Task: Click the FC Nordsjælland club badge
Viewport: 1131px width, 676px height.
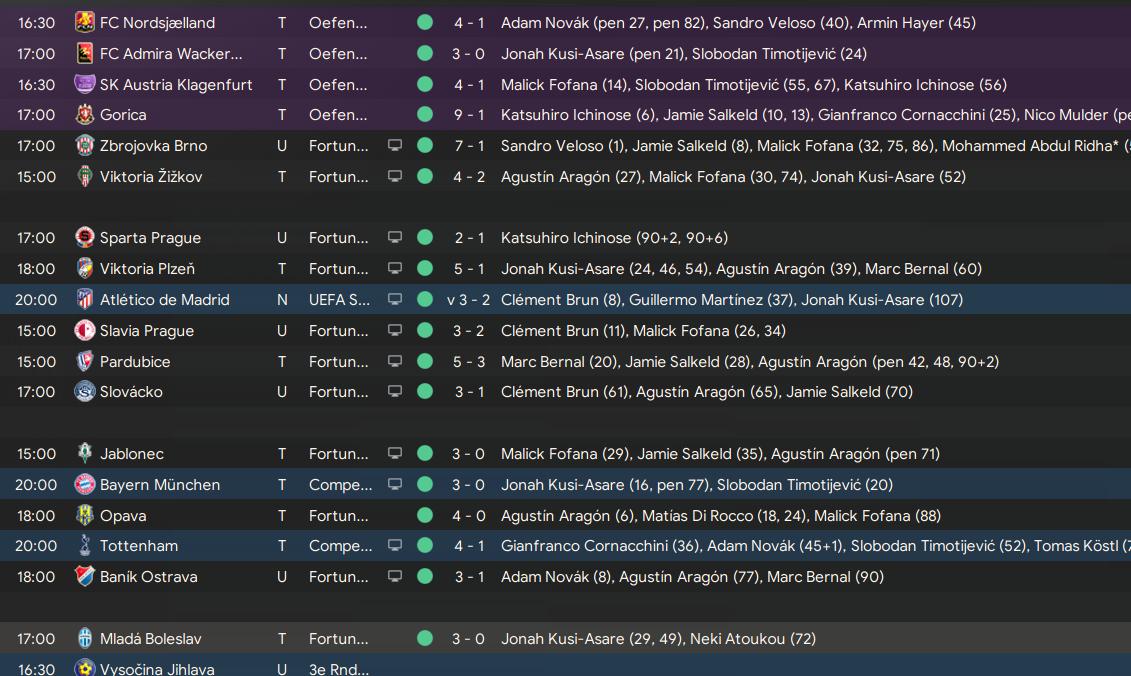Action: [x=84, y=22]
